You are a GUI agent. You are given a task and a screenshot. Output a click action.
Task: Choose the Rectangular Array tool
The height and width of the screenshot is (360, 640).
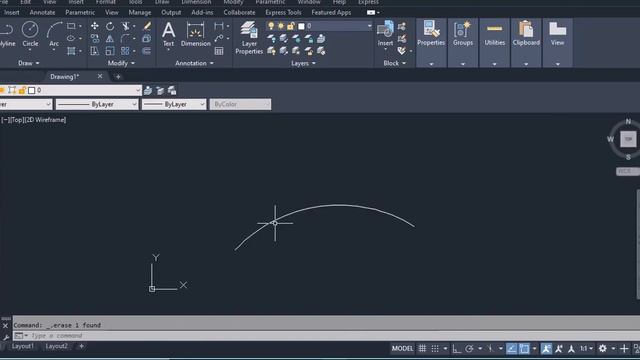(x=125, y=51)
